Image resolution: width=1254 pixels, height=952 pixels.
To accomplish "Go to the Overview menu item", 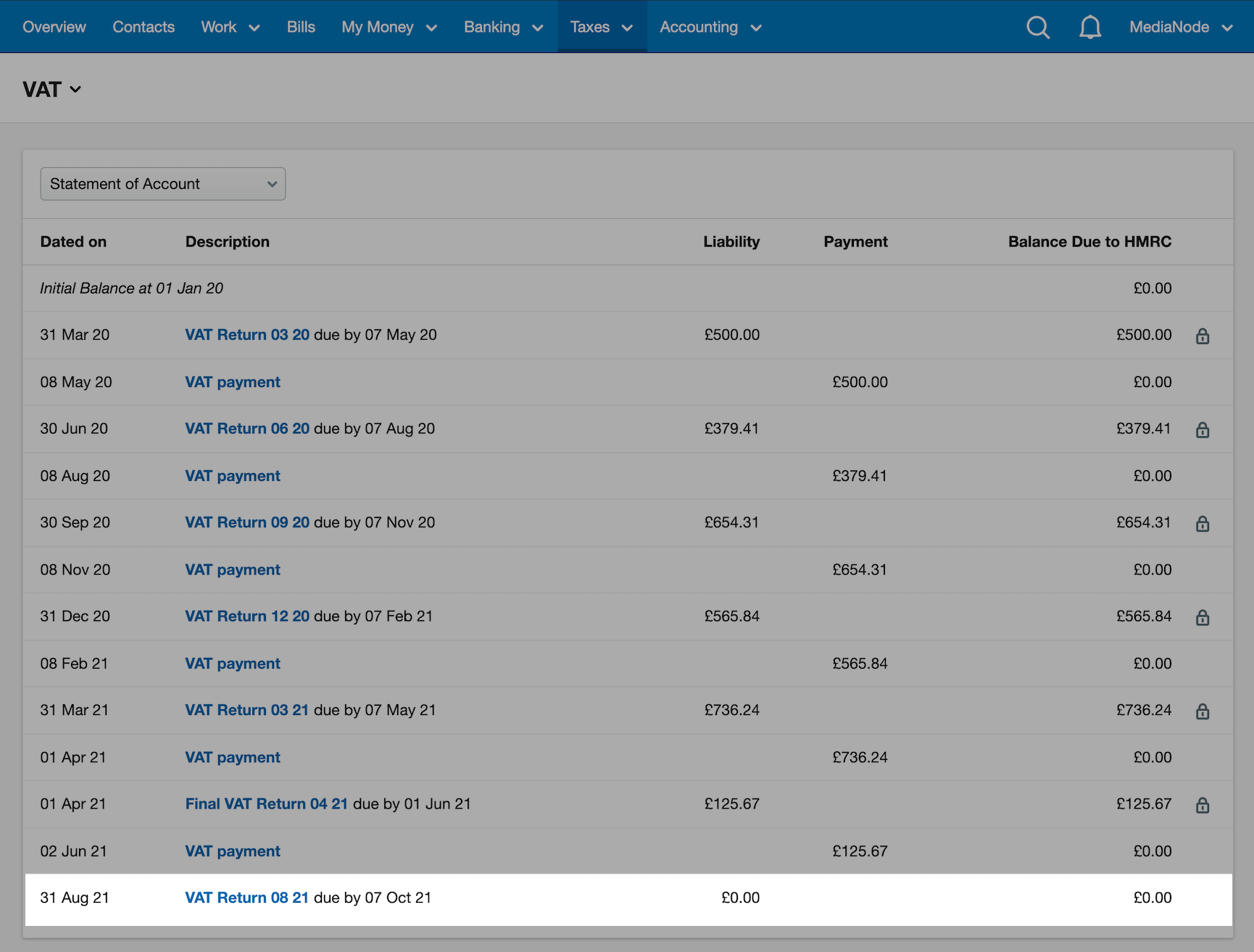I will (54, 27).
